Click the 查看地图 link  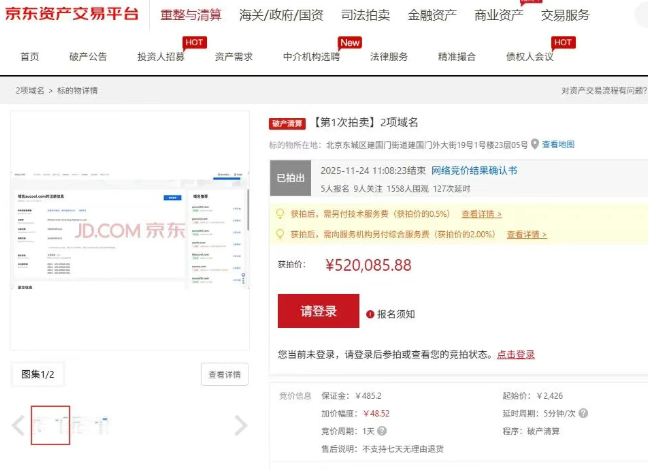(558, 144)
